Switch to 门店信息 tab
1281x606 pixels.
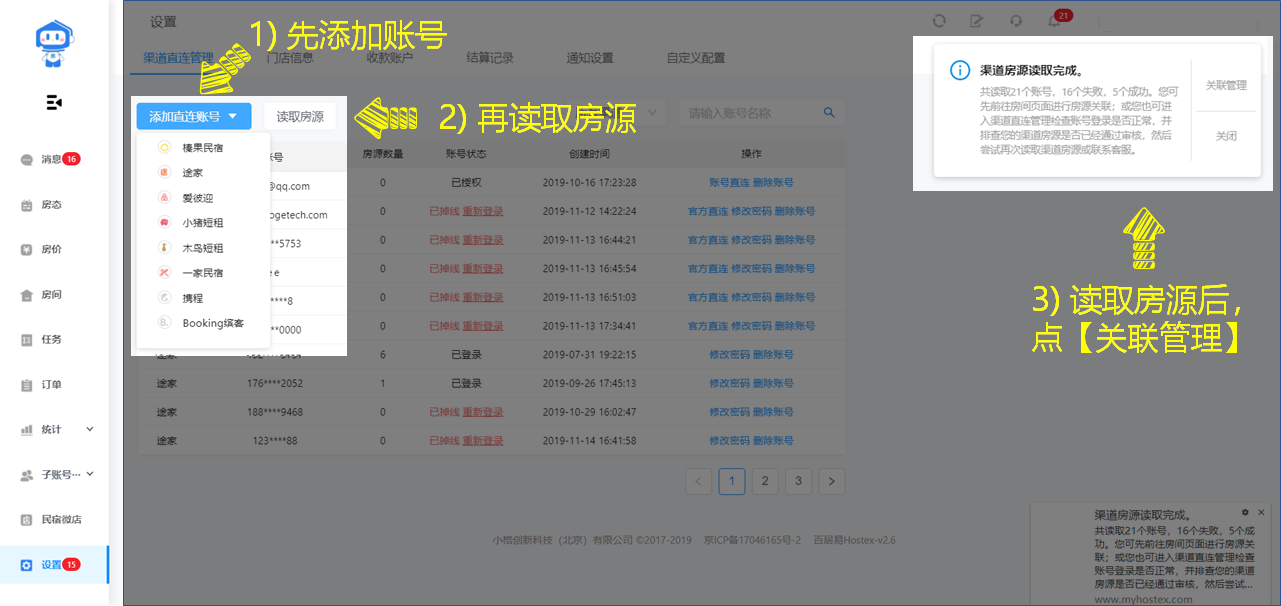(289, 58)
